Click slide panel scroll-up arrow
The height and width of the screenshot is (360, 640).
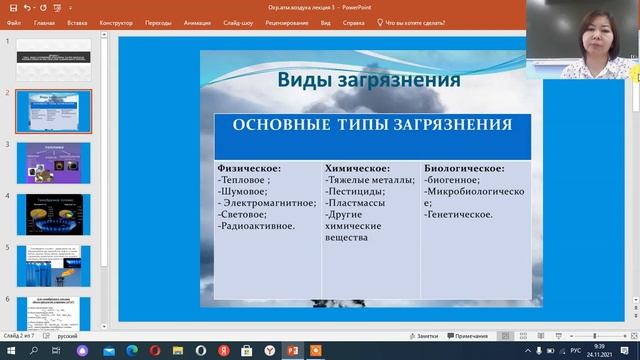click(x=104, y=35)
